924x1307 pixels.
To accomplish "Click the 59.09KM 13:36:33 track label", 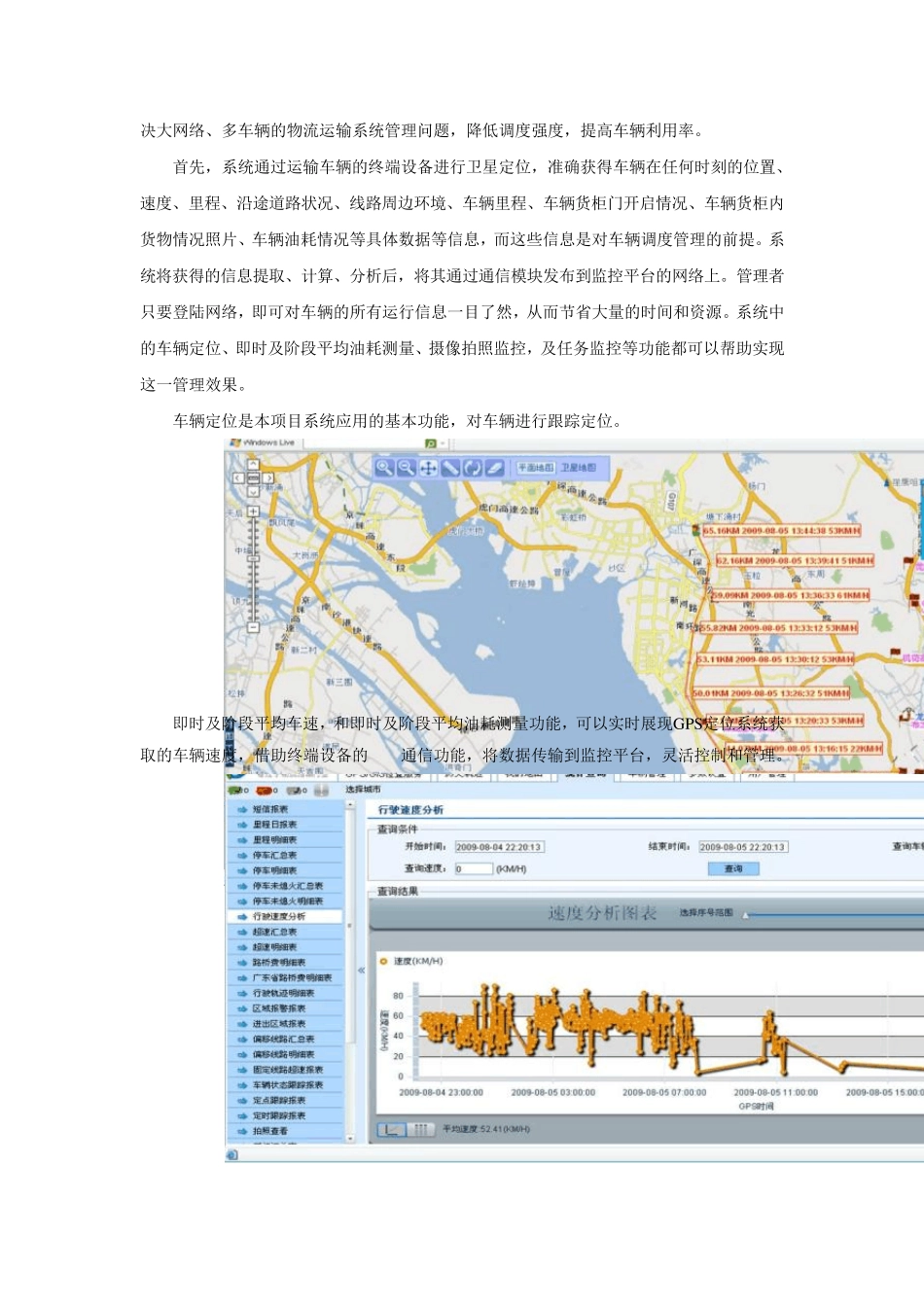I will (791, 595).
